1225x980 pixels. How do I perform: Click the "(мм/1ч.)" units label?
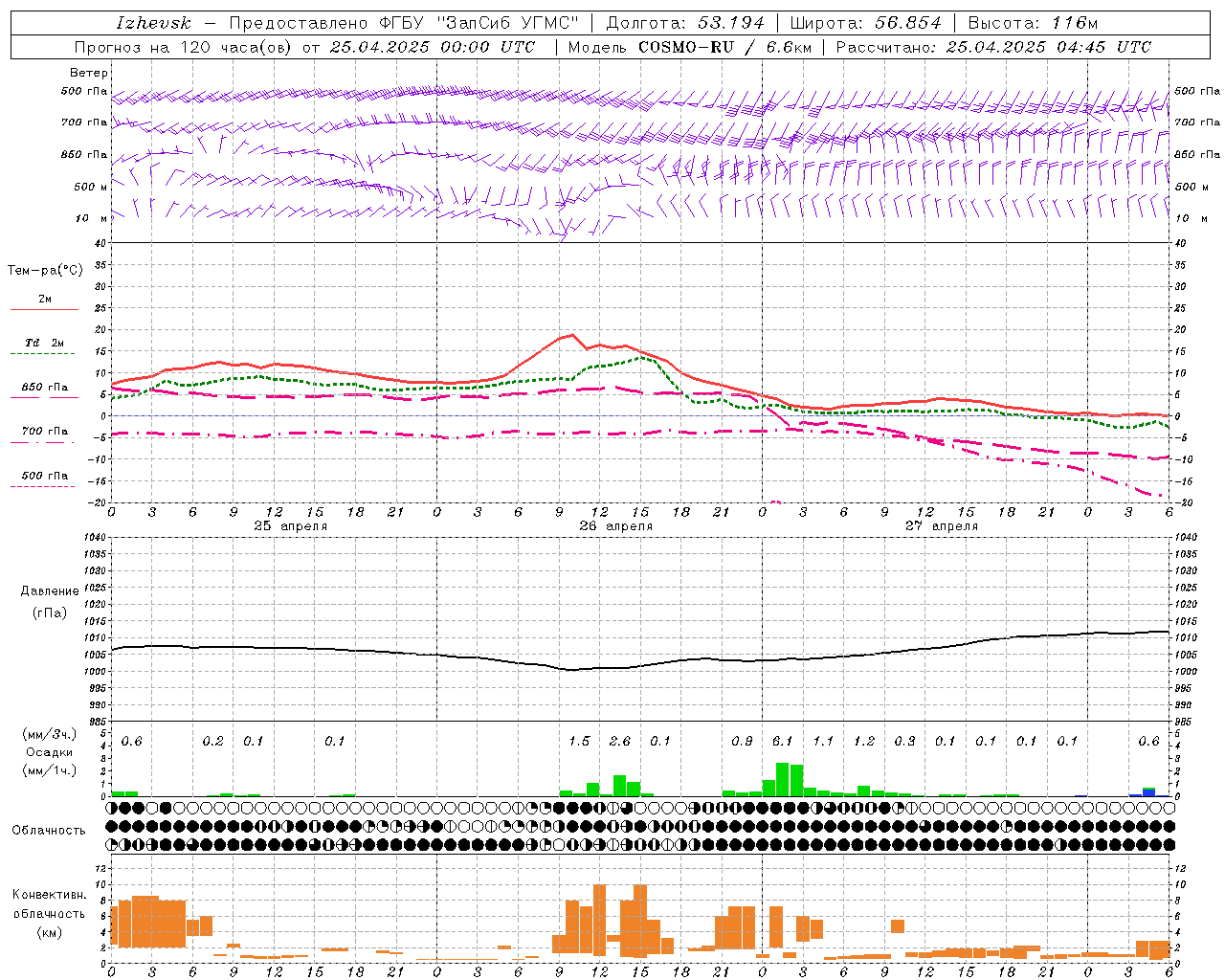(49, 770)
